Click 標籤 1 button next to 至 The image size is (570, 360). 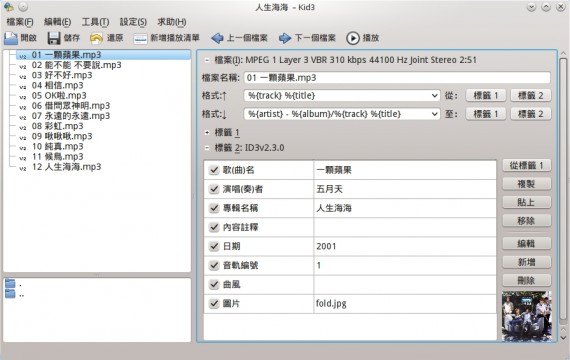(x=486, y=114)
